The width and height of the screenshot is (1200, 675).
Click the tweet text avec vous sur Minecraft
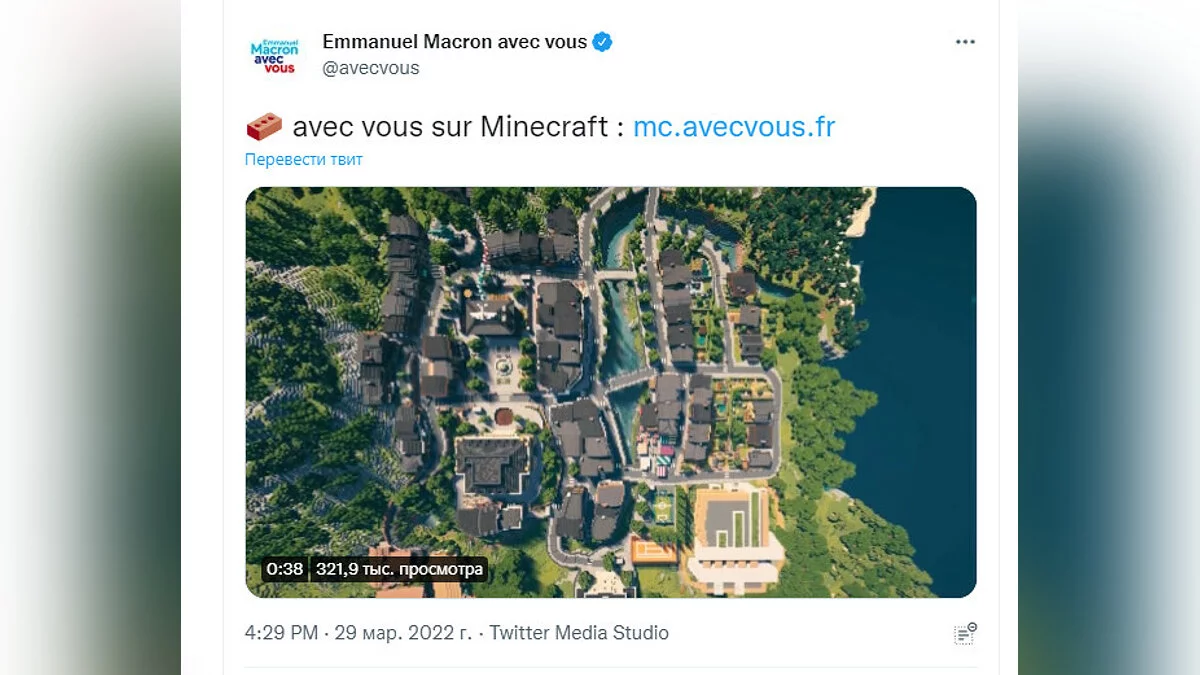click(450, 127)
